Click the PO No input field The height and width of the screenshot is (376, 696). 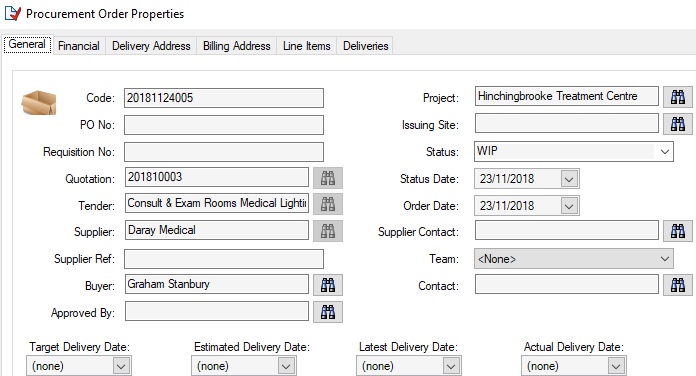[x=224, y=125]
